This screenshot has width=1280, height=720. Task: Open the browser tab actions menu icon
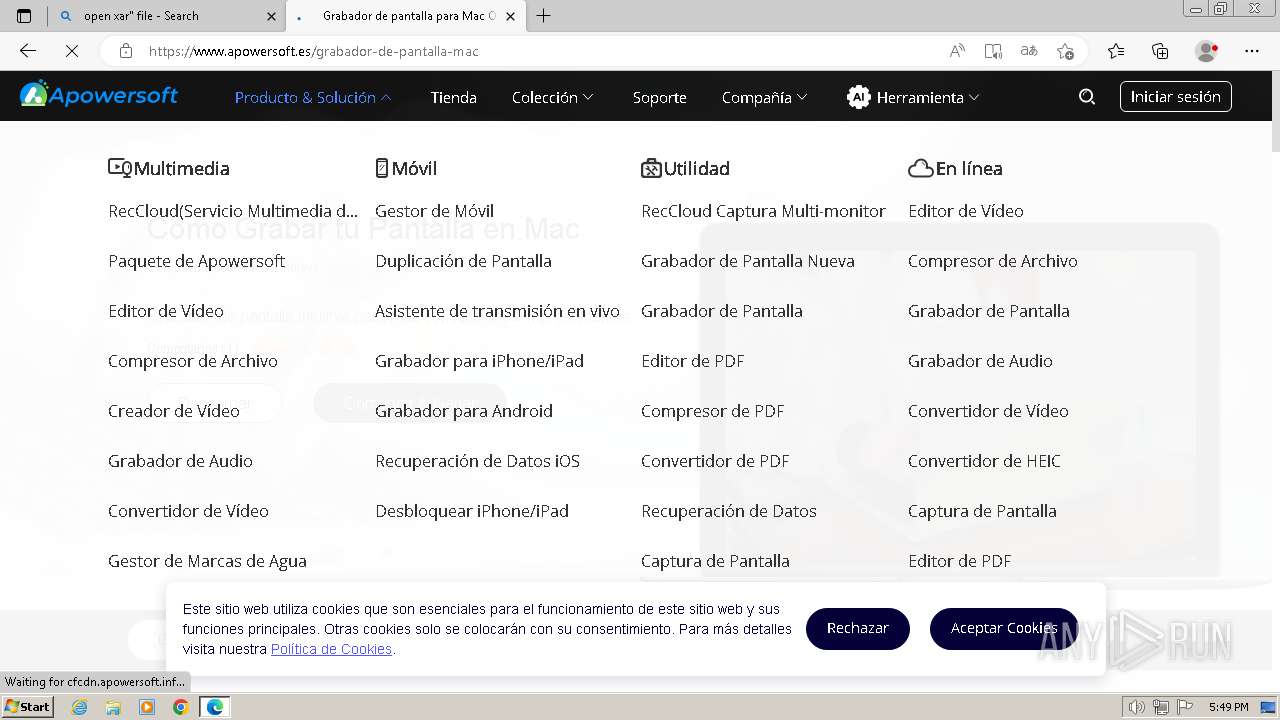(x=24, y=16)
